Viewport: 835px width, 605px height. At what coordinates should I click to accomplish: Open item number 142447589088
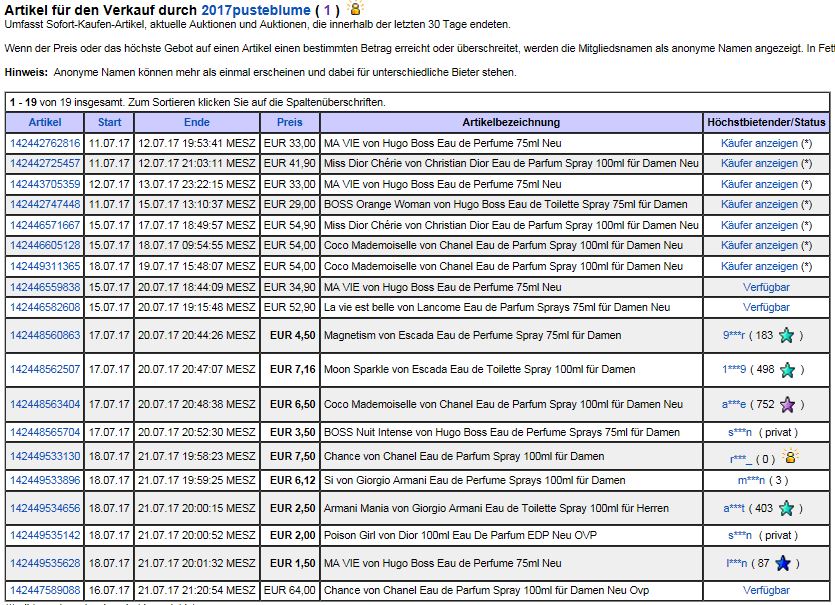click(x=45, y=591)
